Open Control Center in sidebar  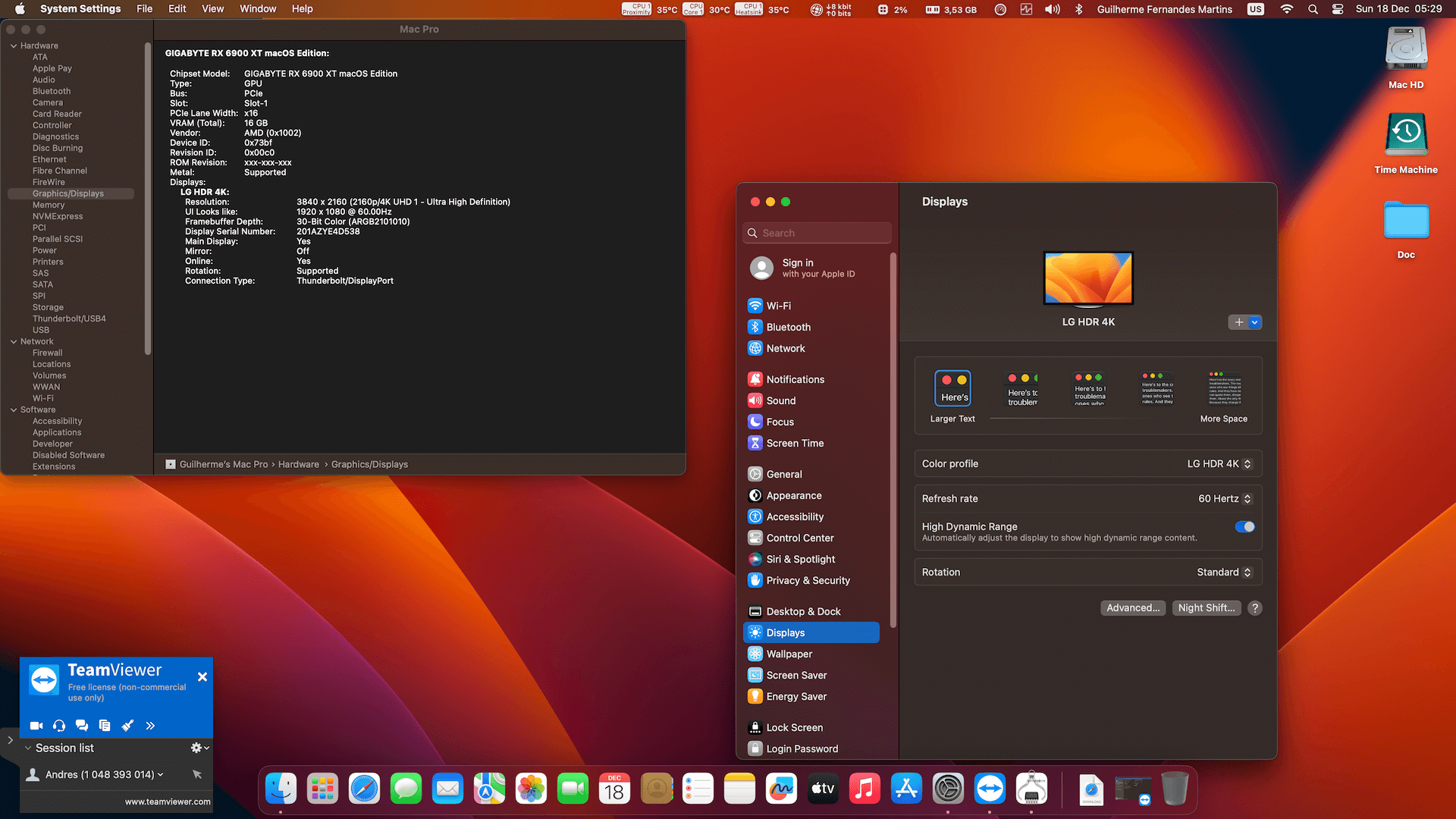point(799,538)
